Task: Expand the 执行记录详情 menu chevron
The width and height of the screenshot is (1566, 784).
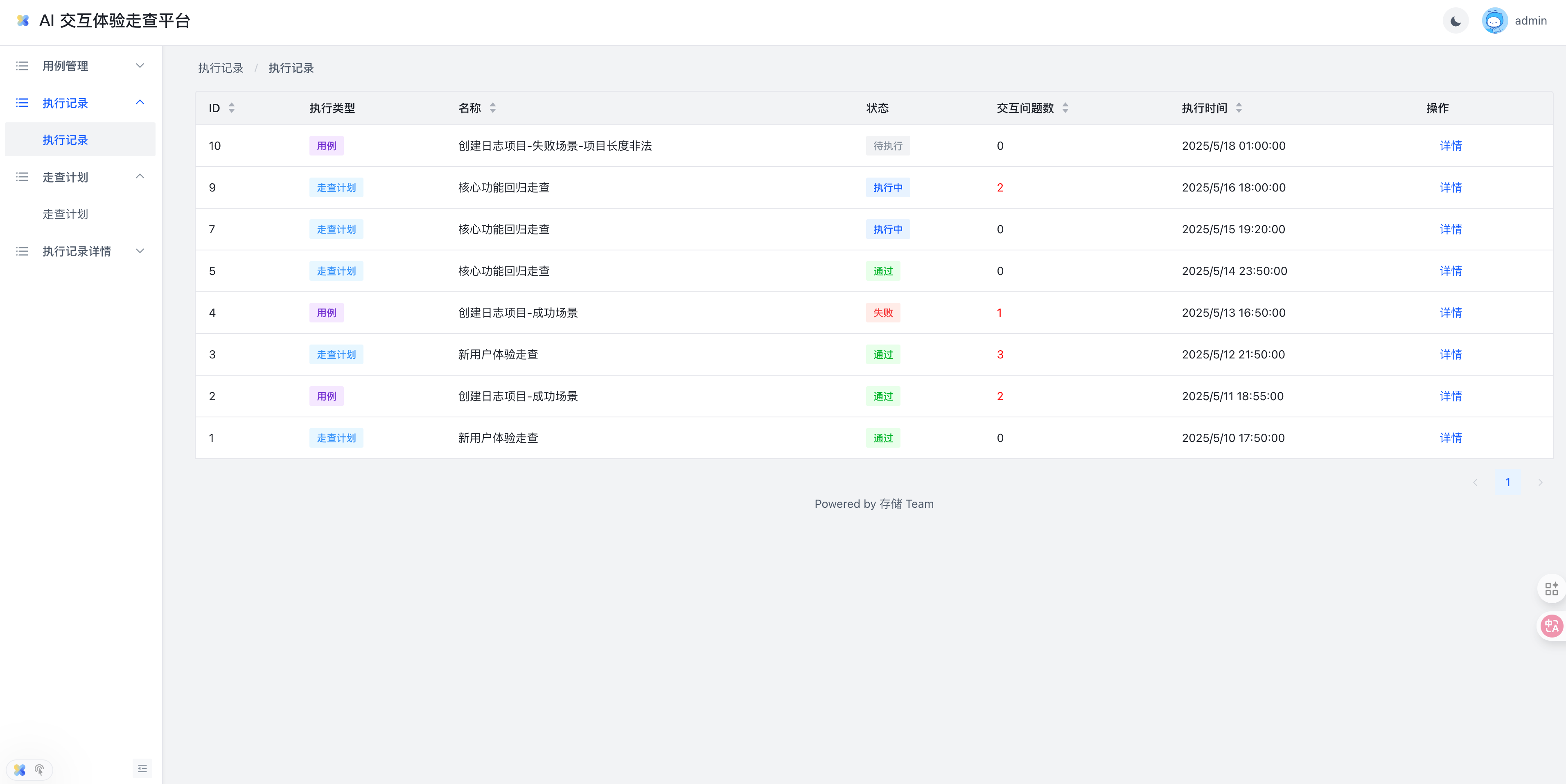Action: point(140,251)
